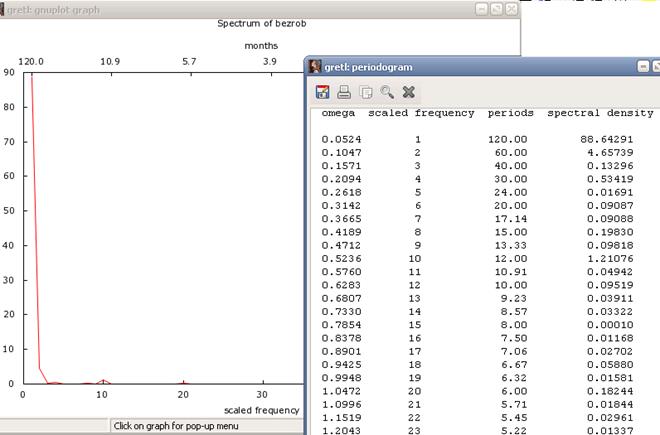The height and width of the screenshot is (435, 660).
Task: Click the x-axis tick label 30
Action: click(262, 395)
